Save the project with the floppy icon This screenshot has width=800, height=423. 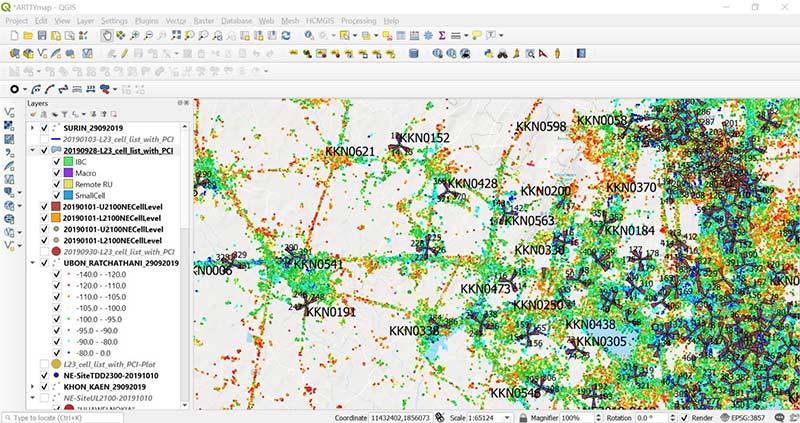[42, 35]
